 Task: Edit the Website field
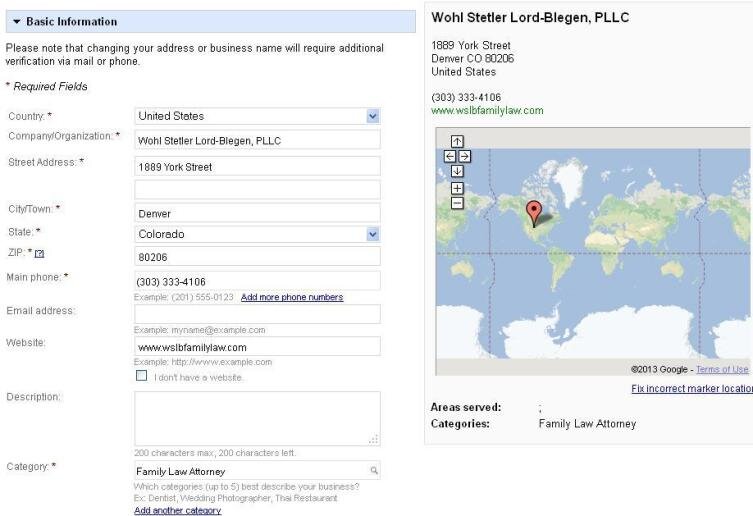tap(257, 346)
